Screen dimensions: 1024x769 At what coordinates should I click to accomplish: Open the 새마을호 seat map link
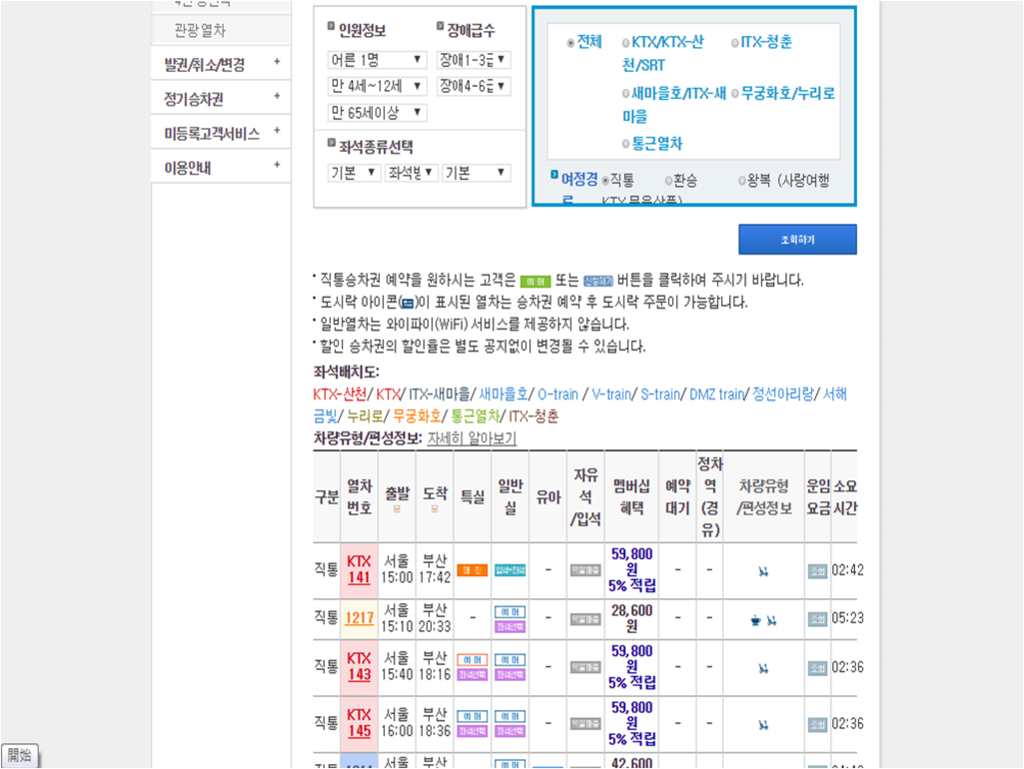[503, 394]
